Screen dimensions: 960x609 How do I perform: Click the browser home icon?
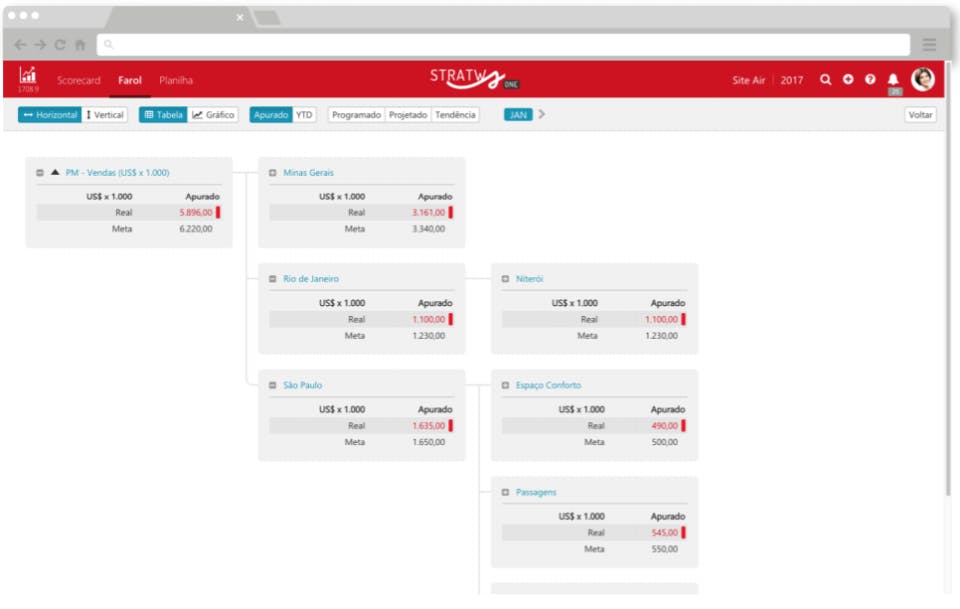point(80,45)
